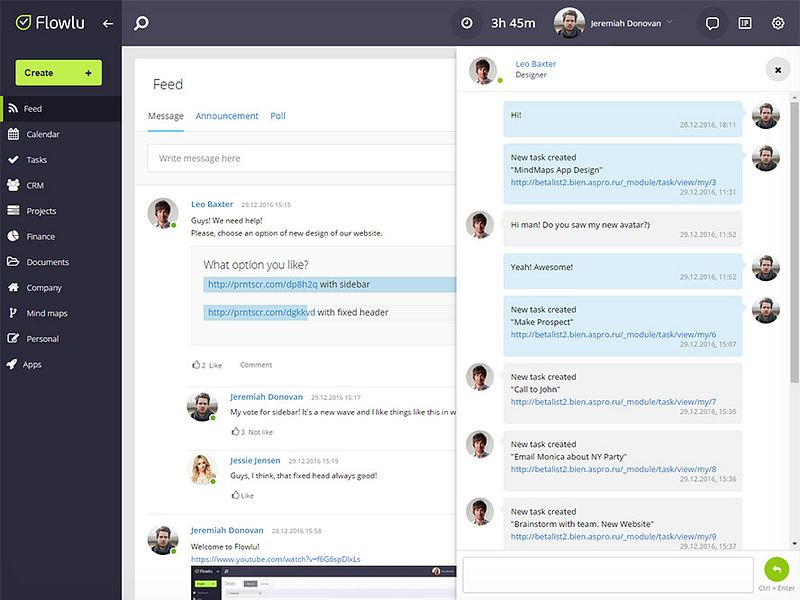Click the CRM people icon
The width and height of the screenshot is (800, 600).
pos(13,185)
